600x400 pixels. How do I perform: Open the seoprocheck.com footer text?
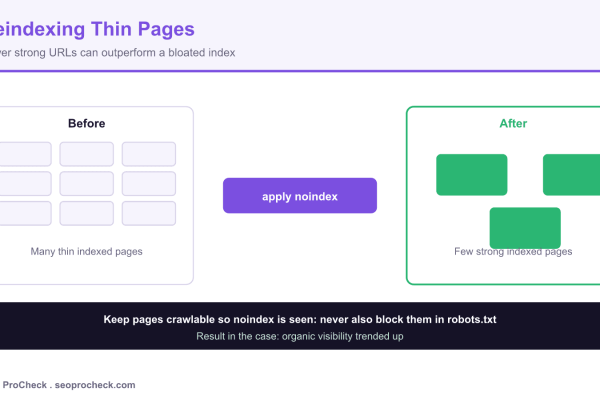(x=95, y=385)
